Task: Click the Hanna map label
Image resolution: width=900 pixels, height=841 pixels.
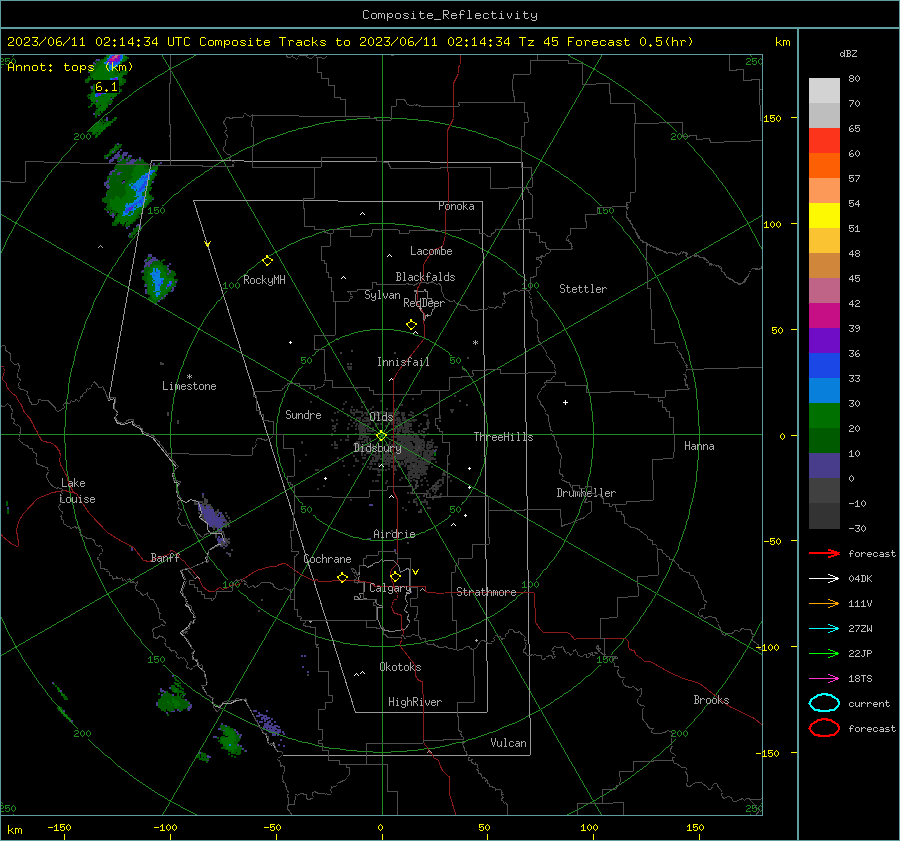Action: [x=699, y=446]
